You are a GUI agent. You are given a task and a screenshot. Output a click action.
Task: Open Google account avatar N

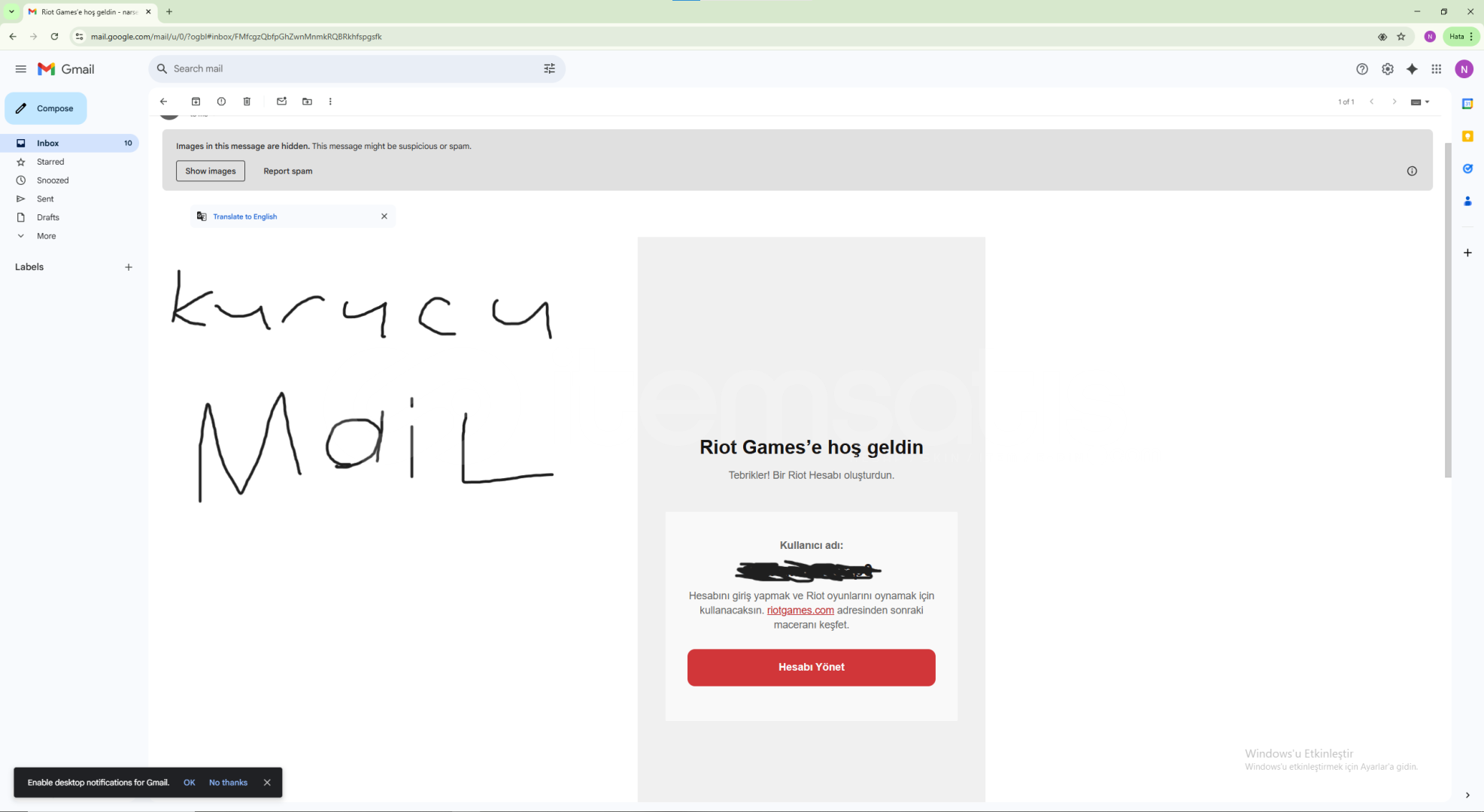click(1464, 69)
